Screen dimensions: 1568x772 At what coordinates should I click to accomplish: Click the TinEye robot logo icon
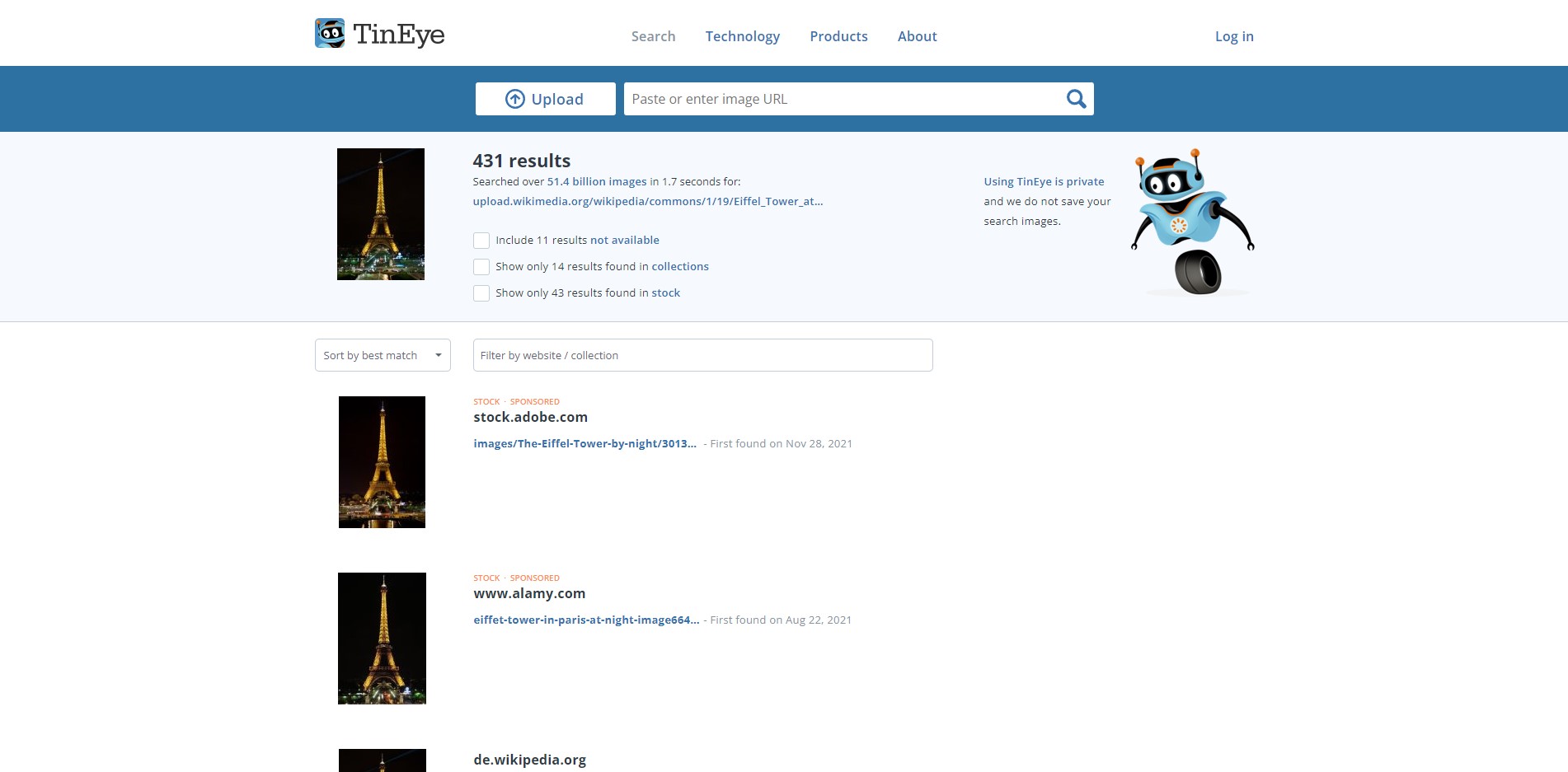pos(330,34)
